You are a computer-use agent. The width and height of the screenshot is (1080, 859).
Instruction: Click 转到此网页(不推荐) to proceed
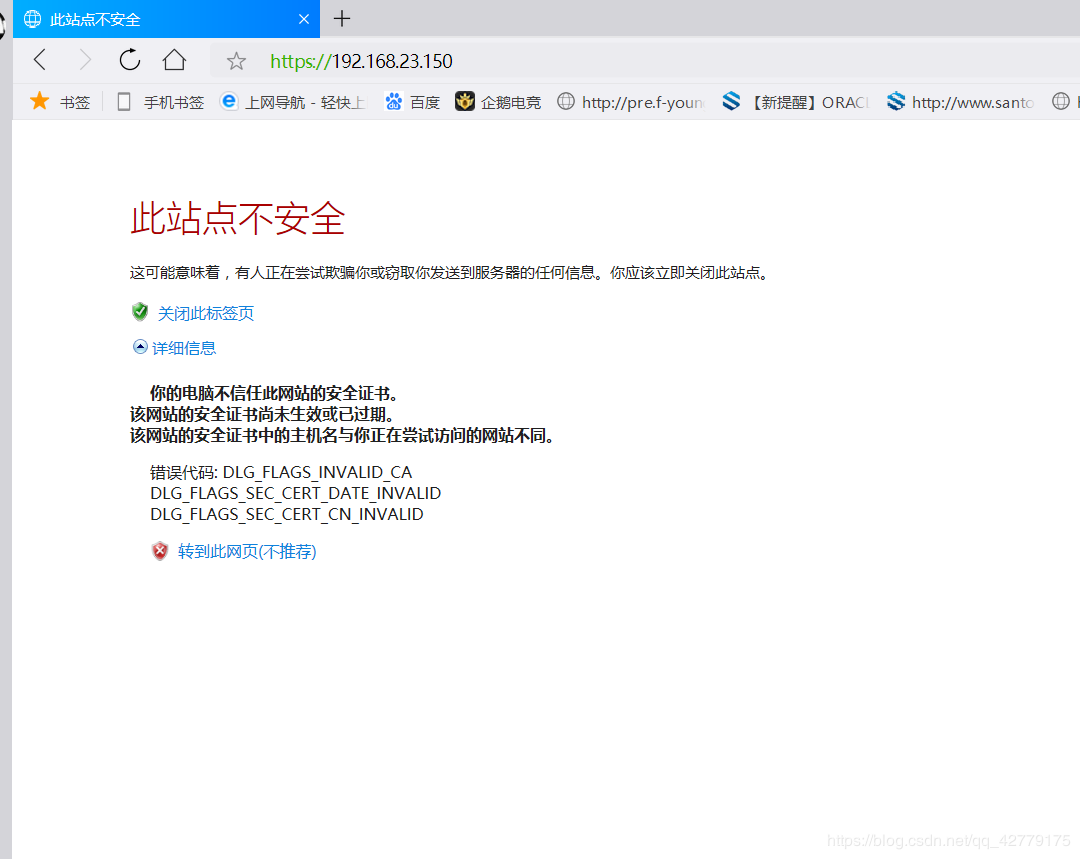[x=246, y=551]
